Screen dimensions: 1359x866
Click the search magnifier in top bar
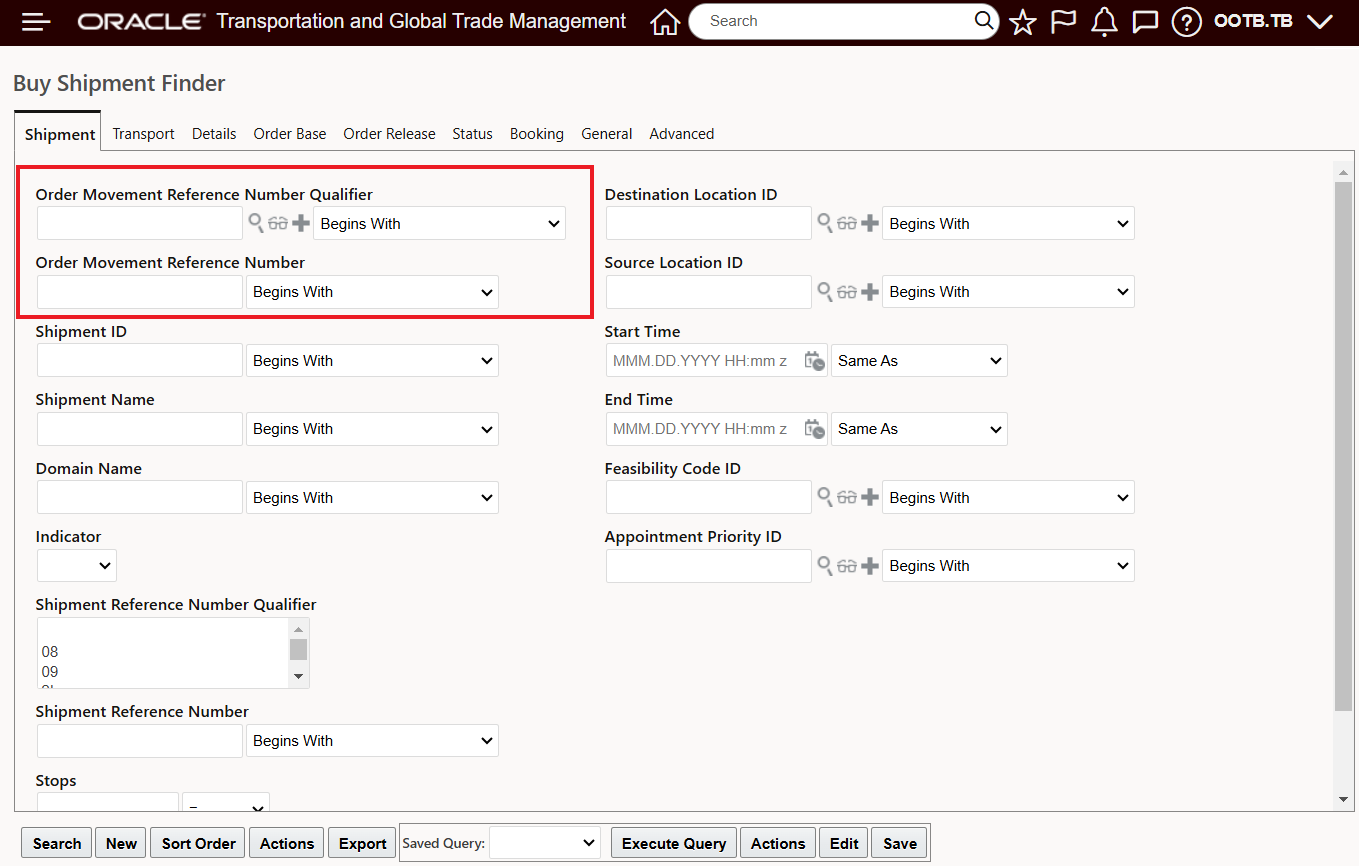(984, 21)
